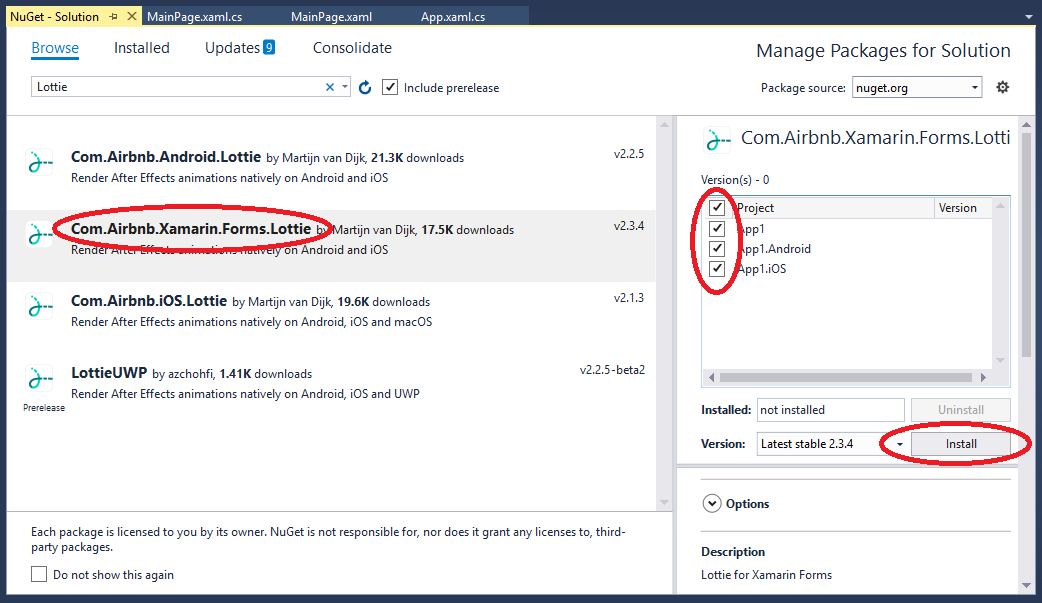Toggle Include prerelease checkbox

point(390,87)
